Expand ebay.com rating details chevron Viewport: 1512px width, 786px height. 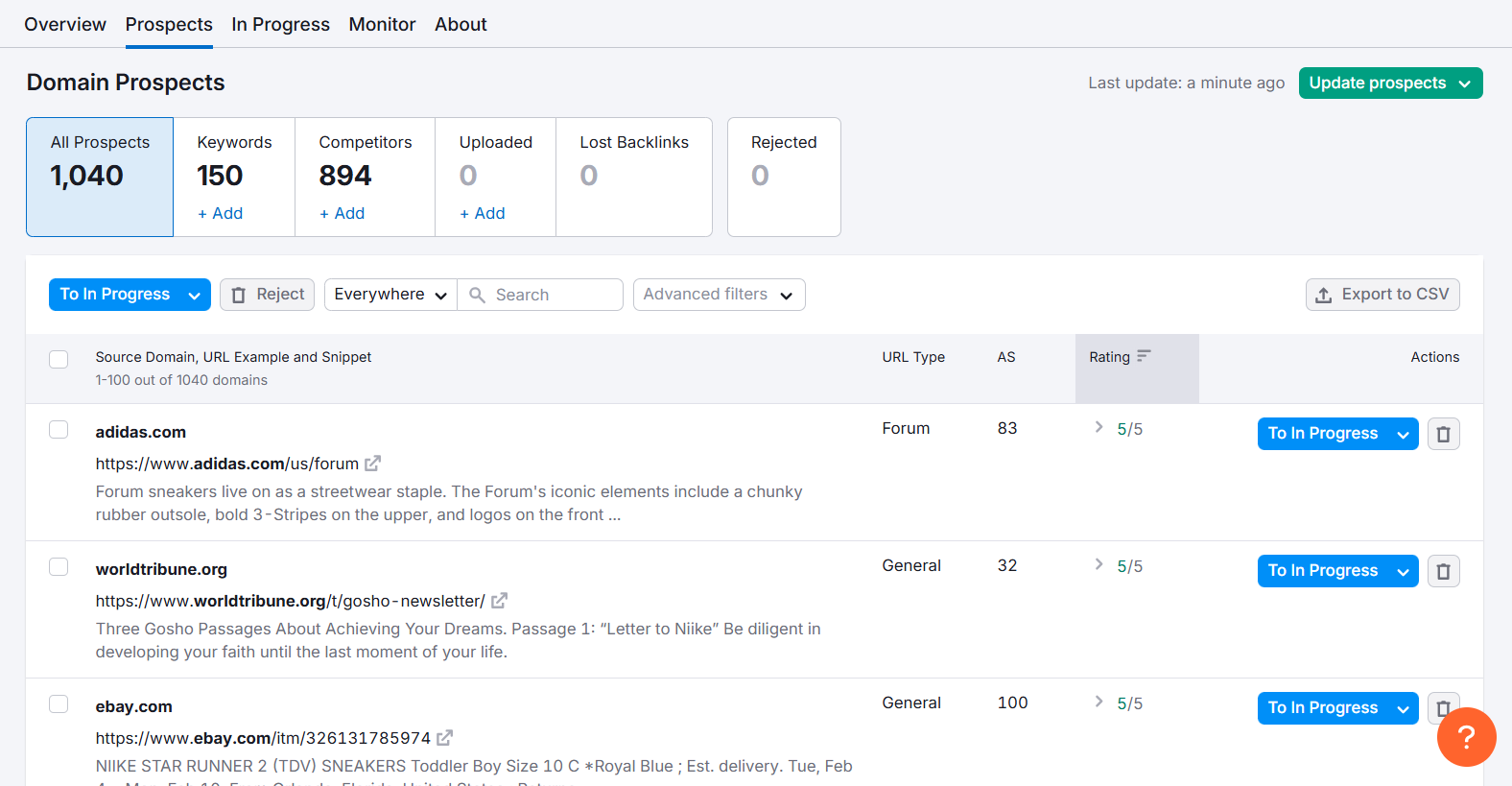(x=1099, y=702)
